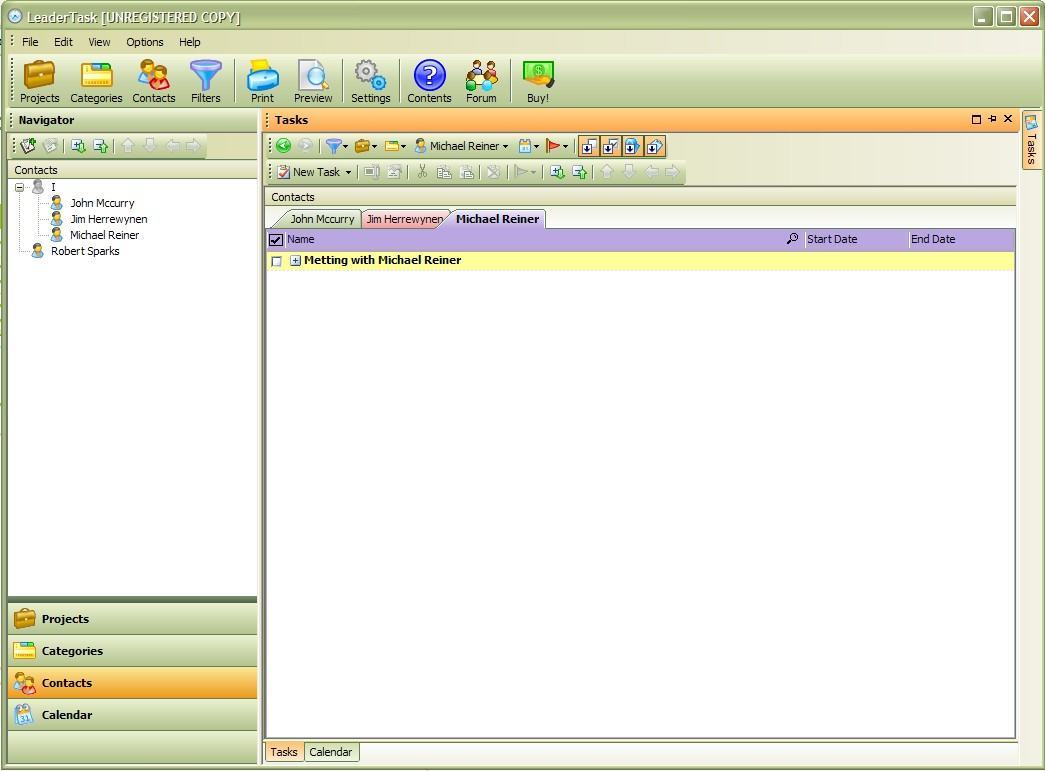Viewport: 1045px width, 771px height.
Task: Select Jim Herrewynen in contacts tree
Action: click(109, 219)
